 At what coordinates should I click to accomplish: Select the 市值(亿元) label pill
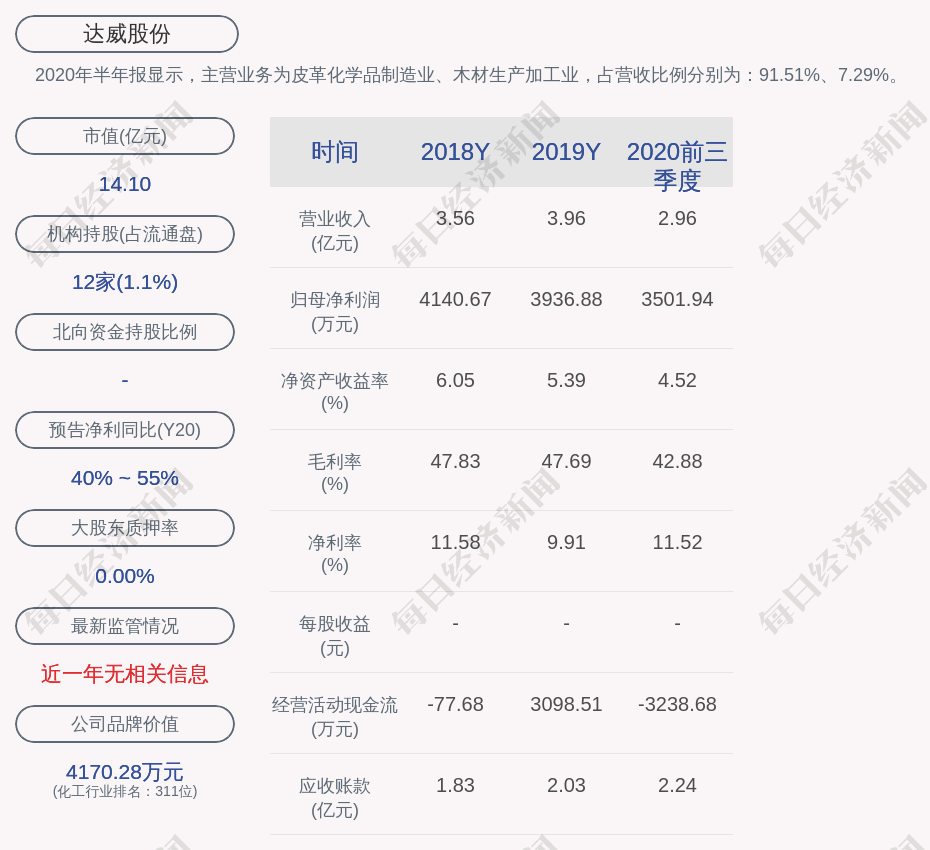tap(125, 136)
